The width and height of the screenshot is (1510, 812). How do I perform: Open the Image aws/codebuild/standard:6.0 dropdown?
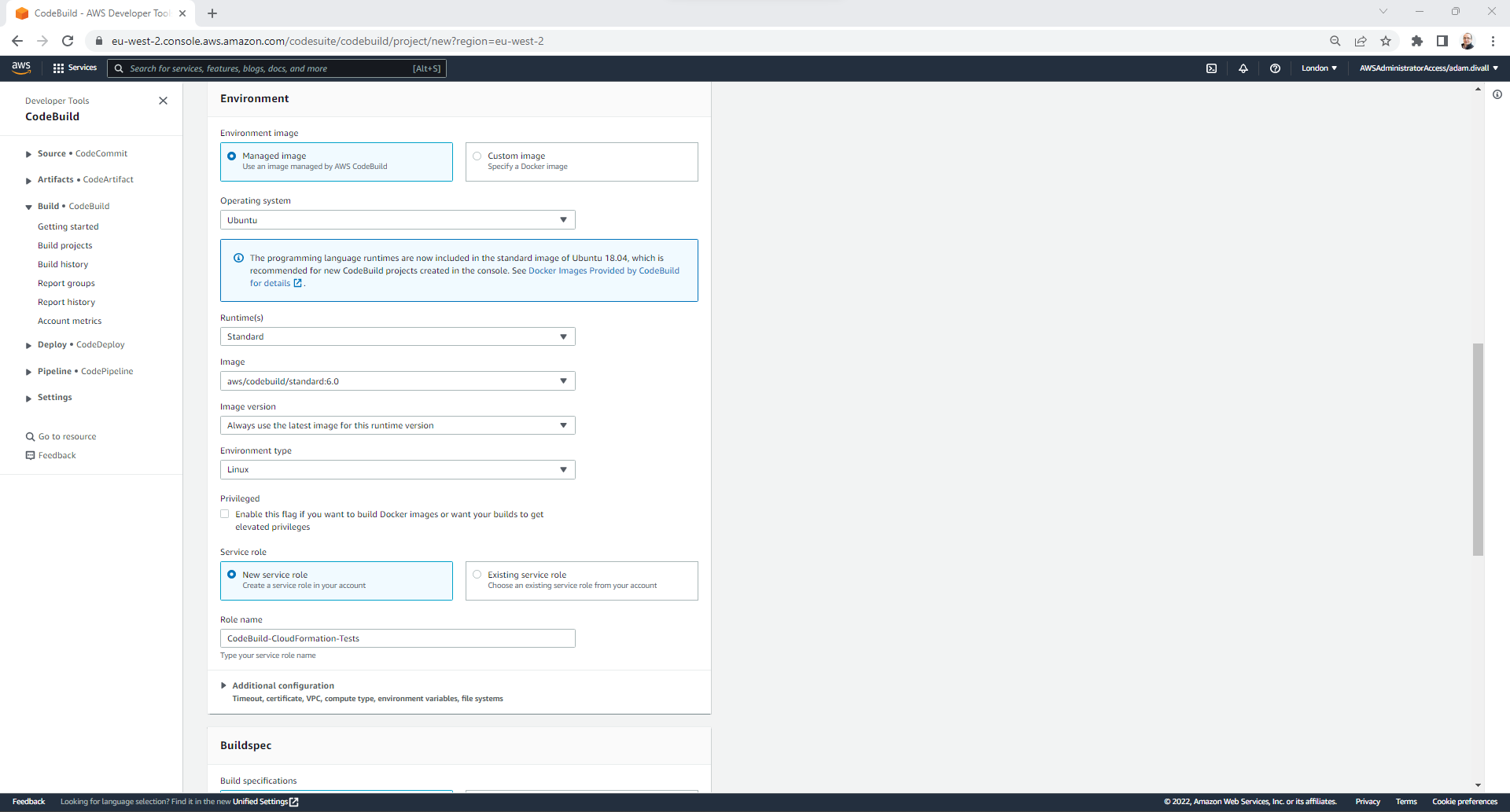click(398, 381)
